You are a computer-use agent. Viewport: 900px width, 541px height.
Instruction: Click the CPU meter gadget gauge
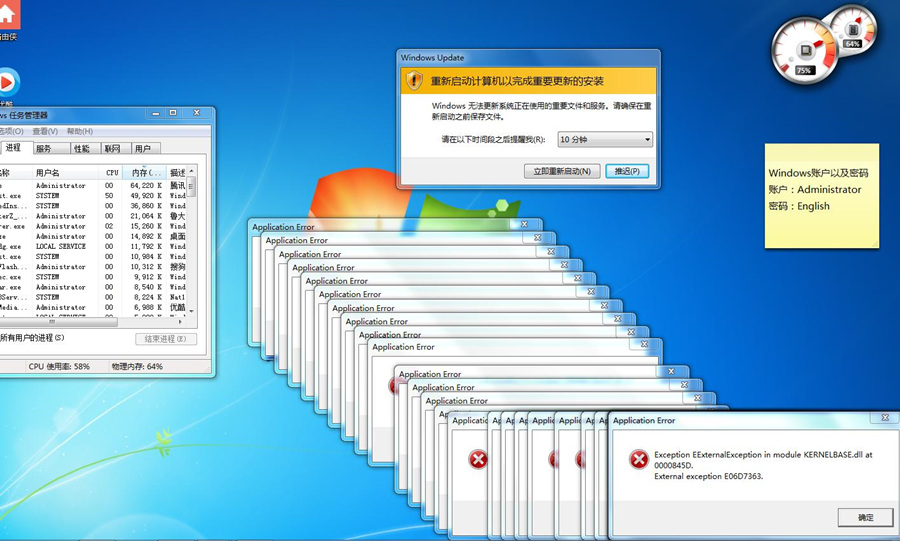pos(805,50)
